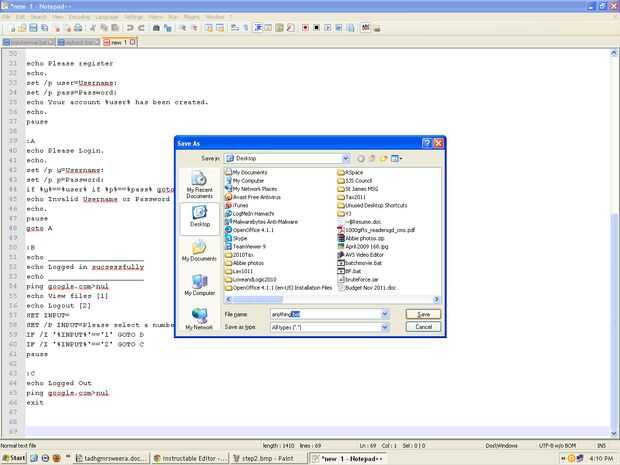Click the Undo toolbar icon
The height and width of the screenshot is (465, 620).
(130, 28)
